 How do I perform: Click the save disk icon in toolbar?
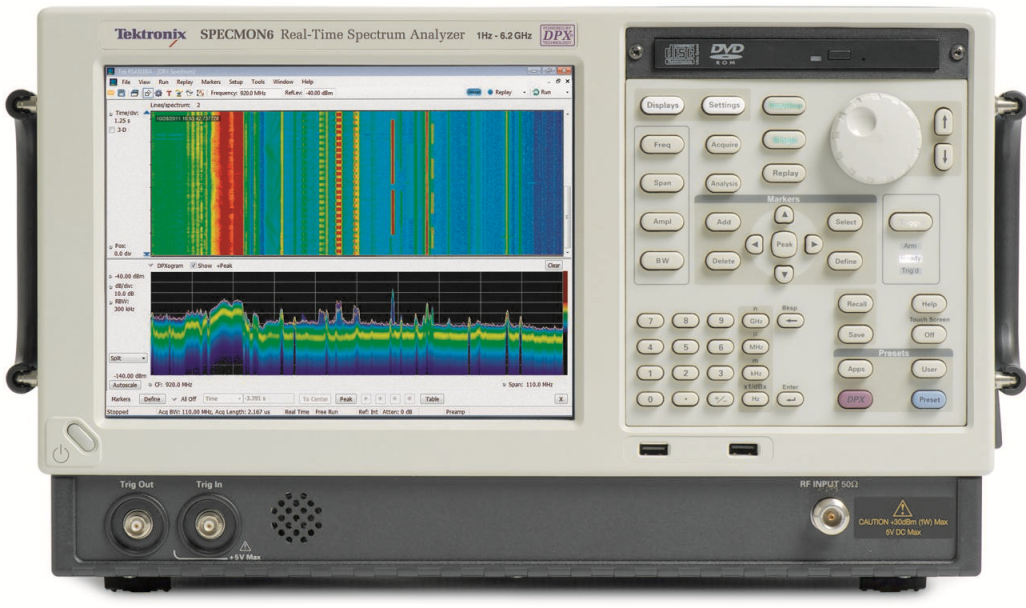pos(122,92)
